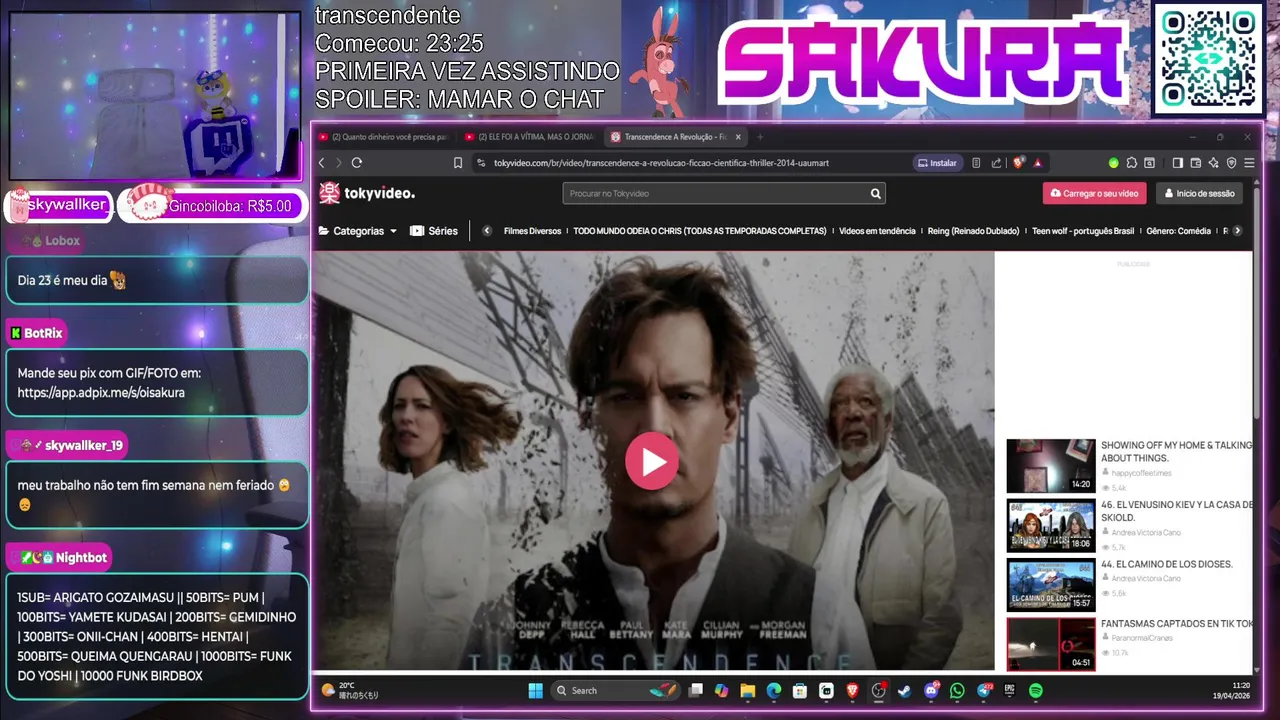Switch to 'ELE FOI A VÍTIMA' tab
This screenshot has height=720, width=1280.
coord(530,137)
